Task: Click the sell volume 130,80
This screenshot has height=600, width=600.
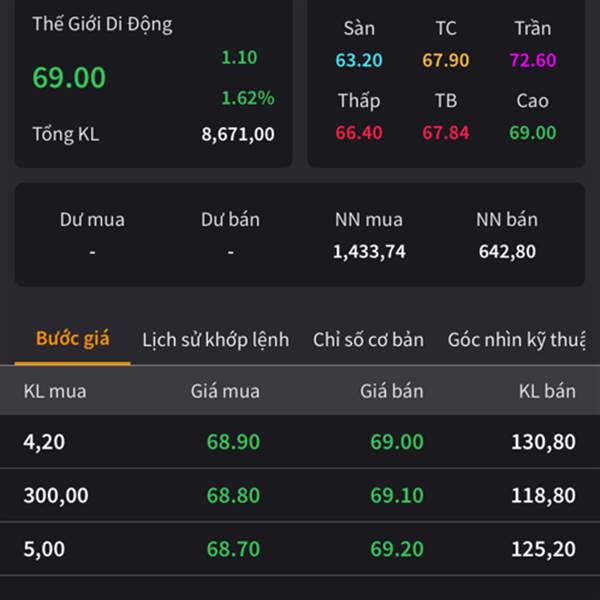Action: [543, 442]
